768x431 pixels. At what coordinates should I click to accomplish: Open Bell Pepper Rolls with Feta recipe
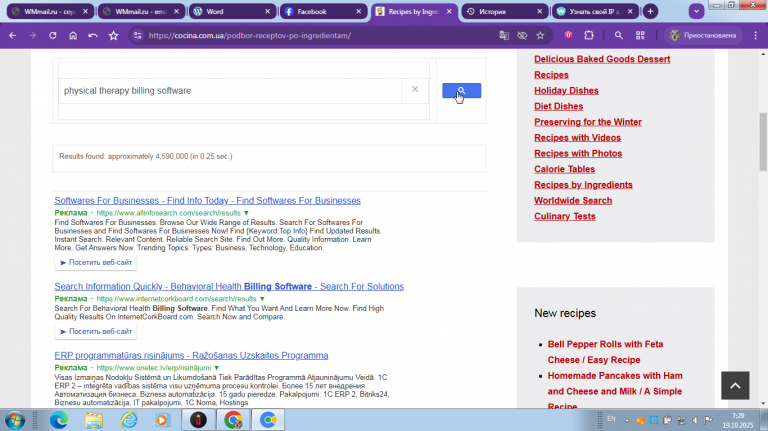coord(605,352)
